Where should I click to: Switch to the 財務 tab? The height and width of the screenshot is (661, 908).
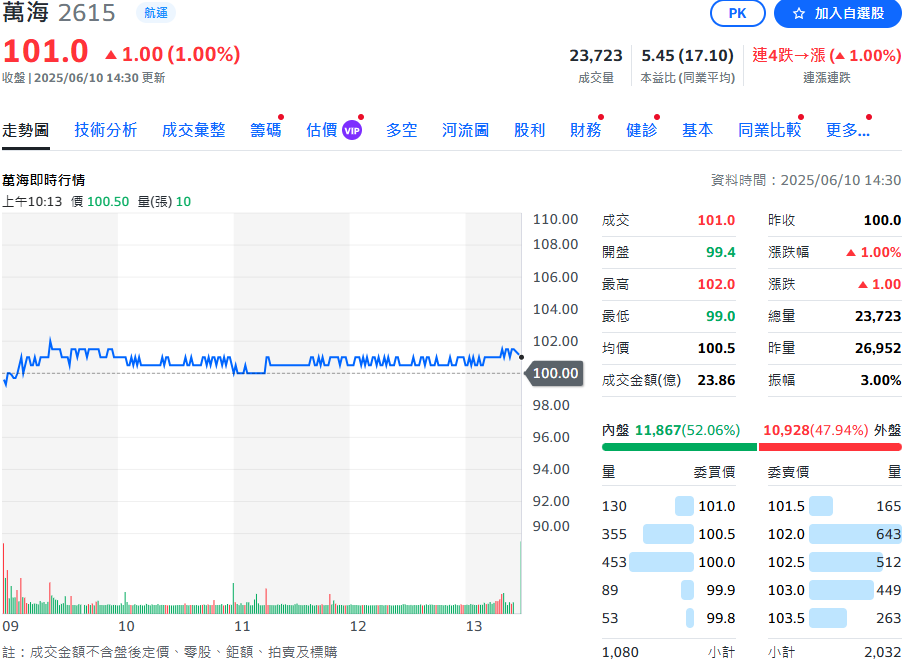click(x=585, y=130)
